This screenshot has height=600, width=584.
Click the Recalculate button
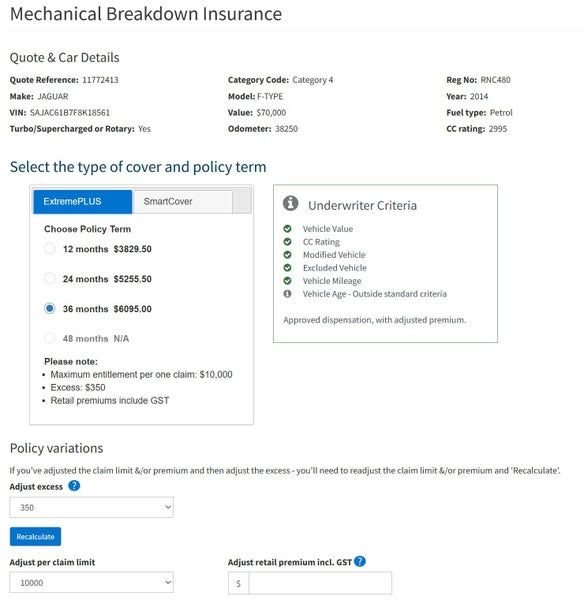pos(35,536)
